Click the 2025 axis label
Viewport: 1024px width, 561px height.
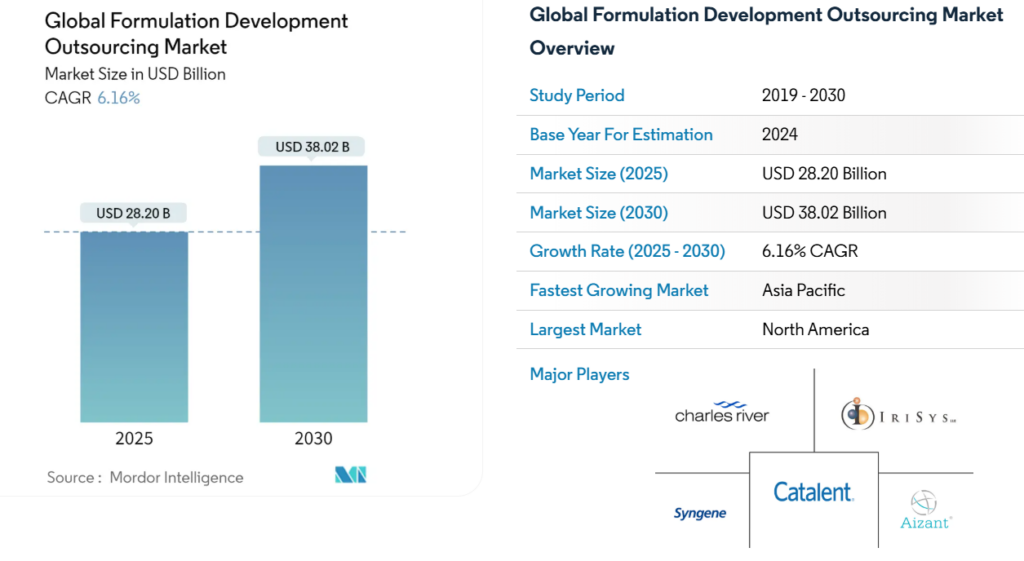pos(134,438)
